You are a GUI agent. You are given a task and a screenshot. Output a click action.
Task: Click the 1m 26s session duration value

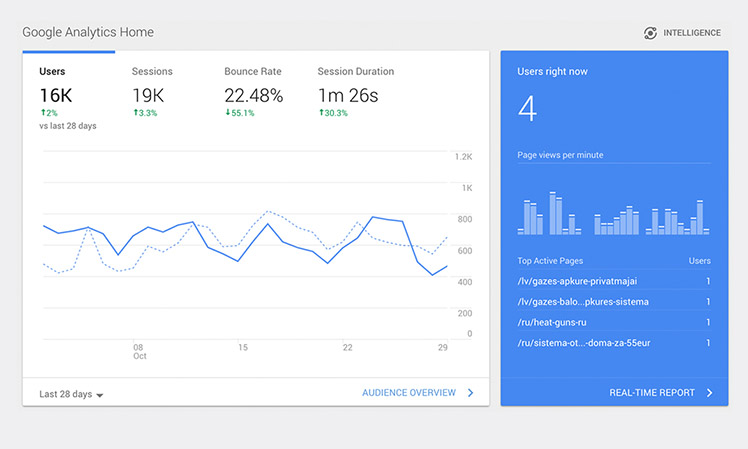[348, 95]
